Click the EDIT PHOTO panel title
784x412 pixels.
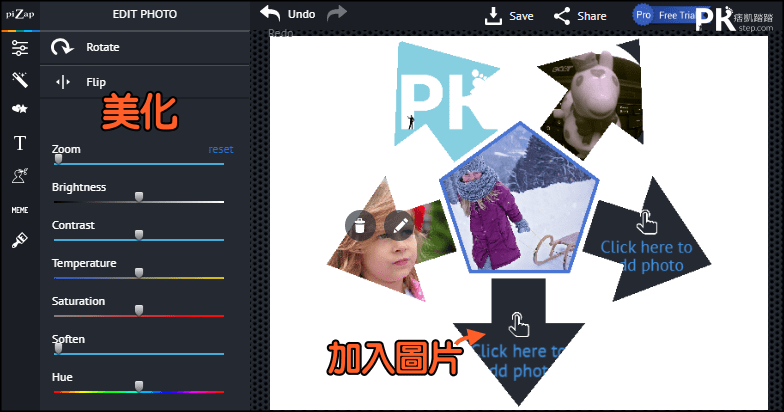click(x=144, y=14)
